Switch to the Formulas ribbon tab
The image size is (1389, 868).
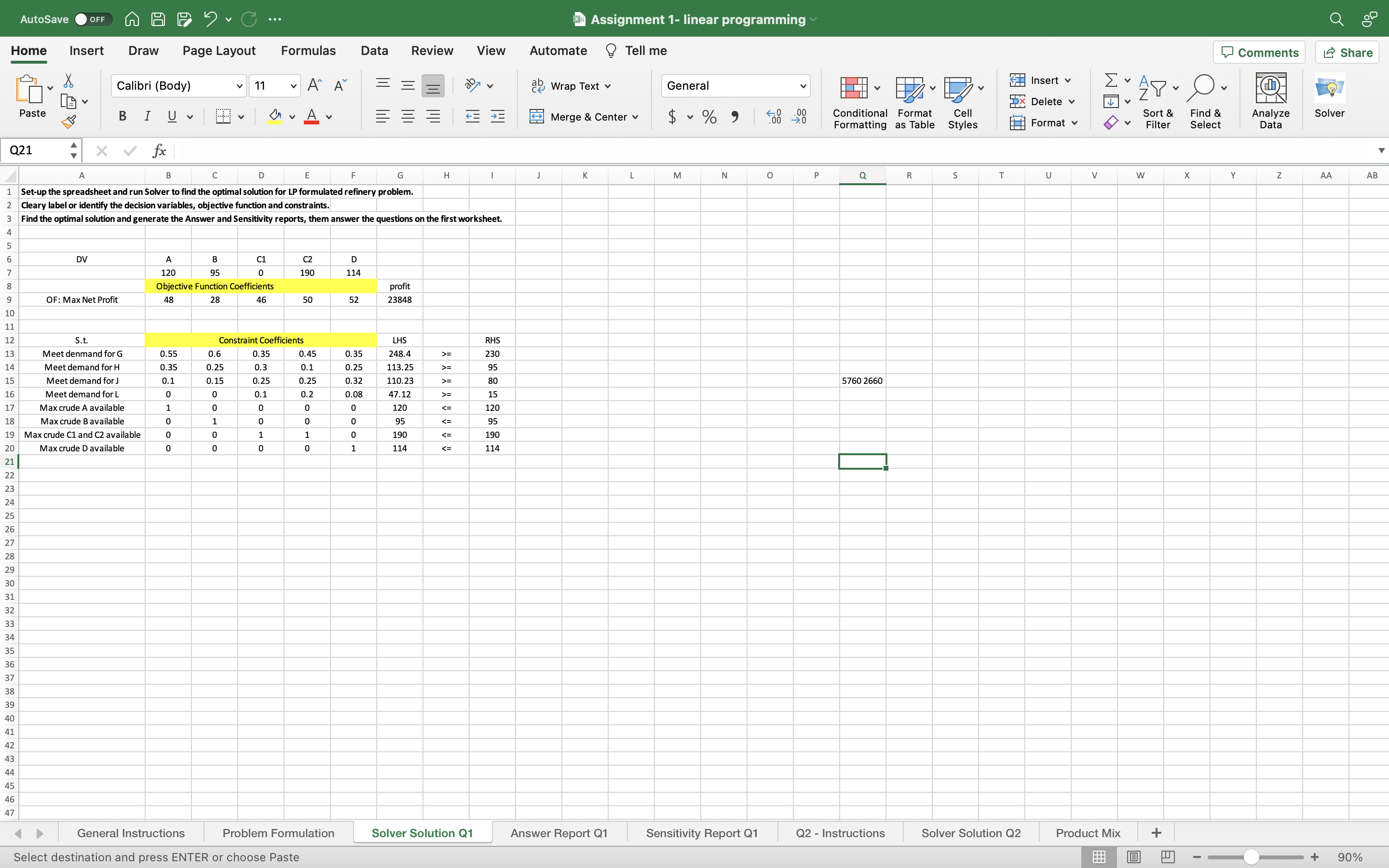tap(308, 51)
